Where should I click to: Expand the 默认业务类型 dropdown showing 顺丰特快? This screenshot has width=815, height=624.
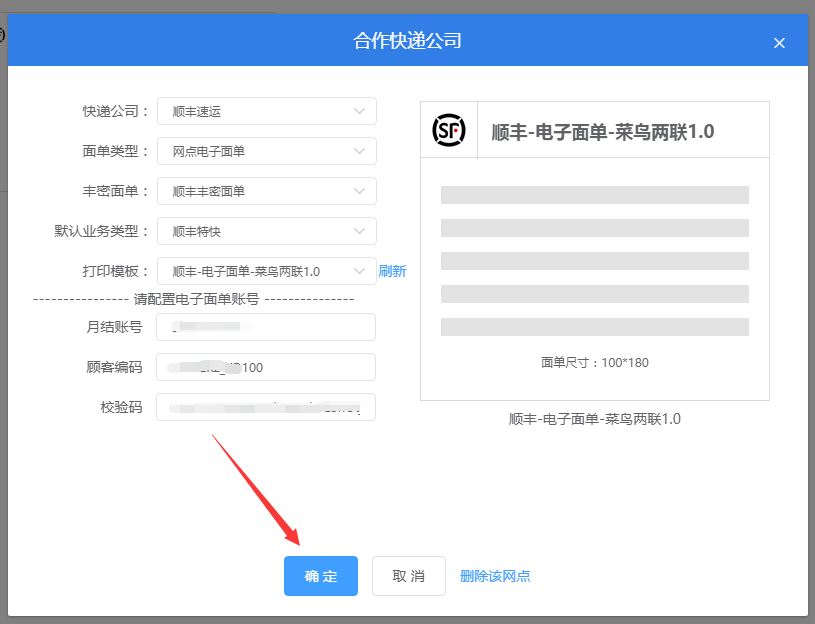266,231
